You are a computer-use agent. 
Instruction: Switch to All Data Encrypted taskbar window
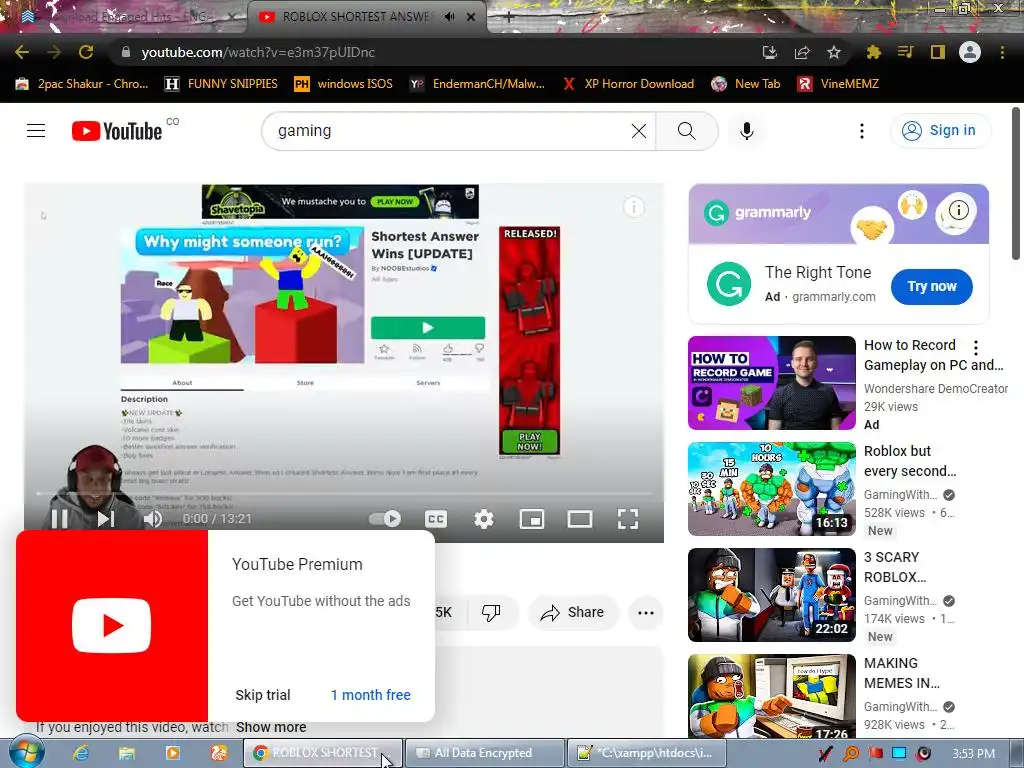[484, 753]
